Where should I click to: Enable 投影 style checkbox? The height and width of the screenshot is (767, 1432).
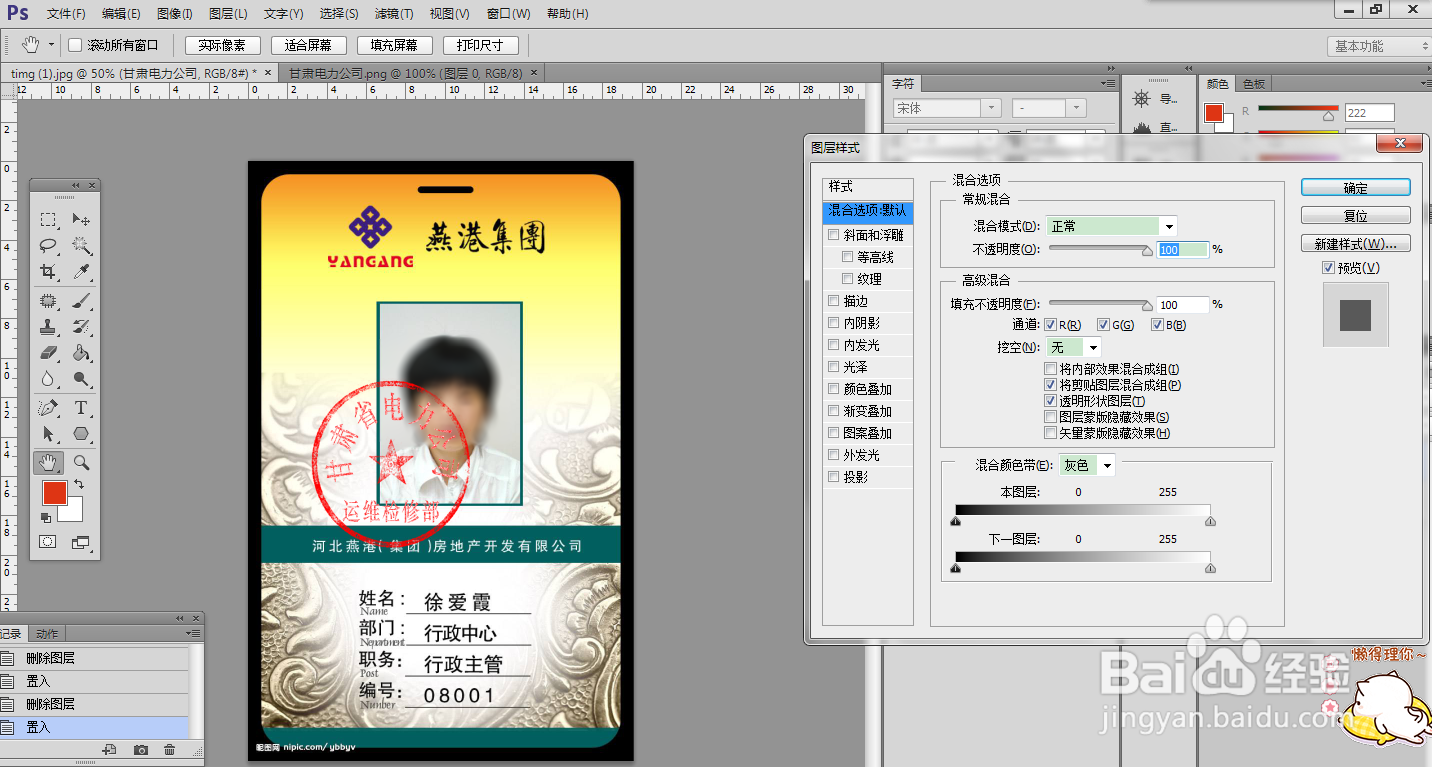(834, 477)
